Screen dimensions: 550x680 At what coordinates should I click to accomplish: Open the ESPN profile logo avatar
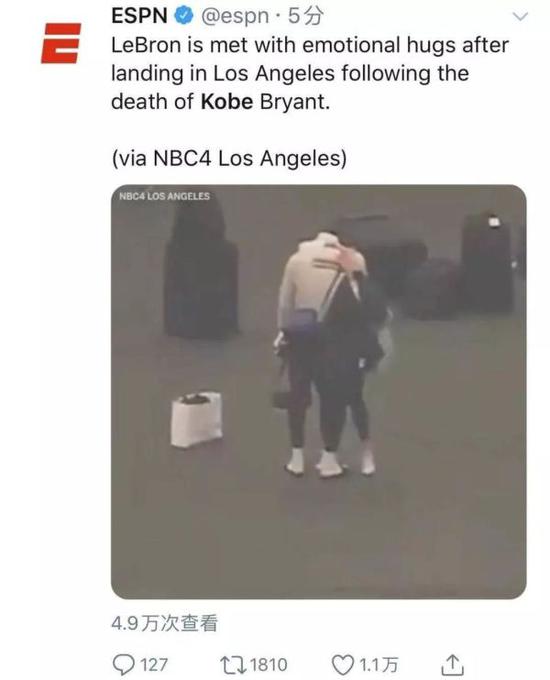click(x=61, y=43)
